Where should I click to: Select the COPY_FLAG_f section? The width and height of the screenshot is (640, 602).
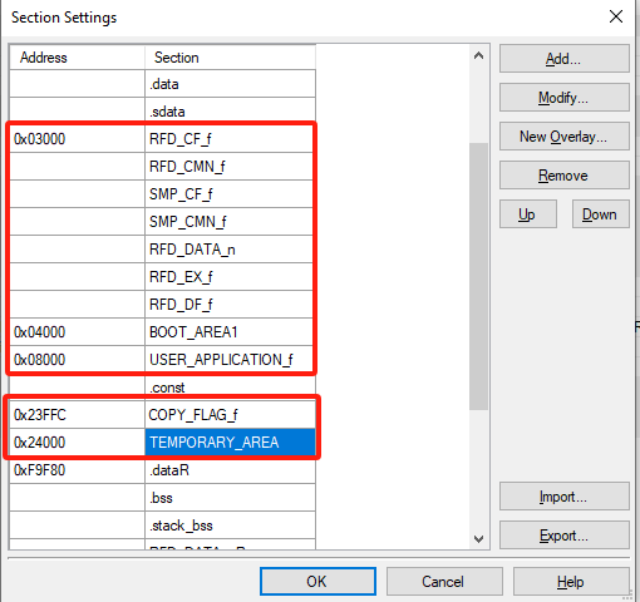click(x=230, y=415)
